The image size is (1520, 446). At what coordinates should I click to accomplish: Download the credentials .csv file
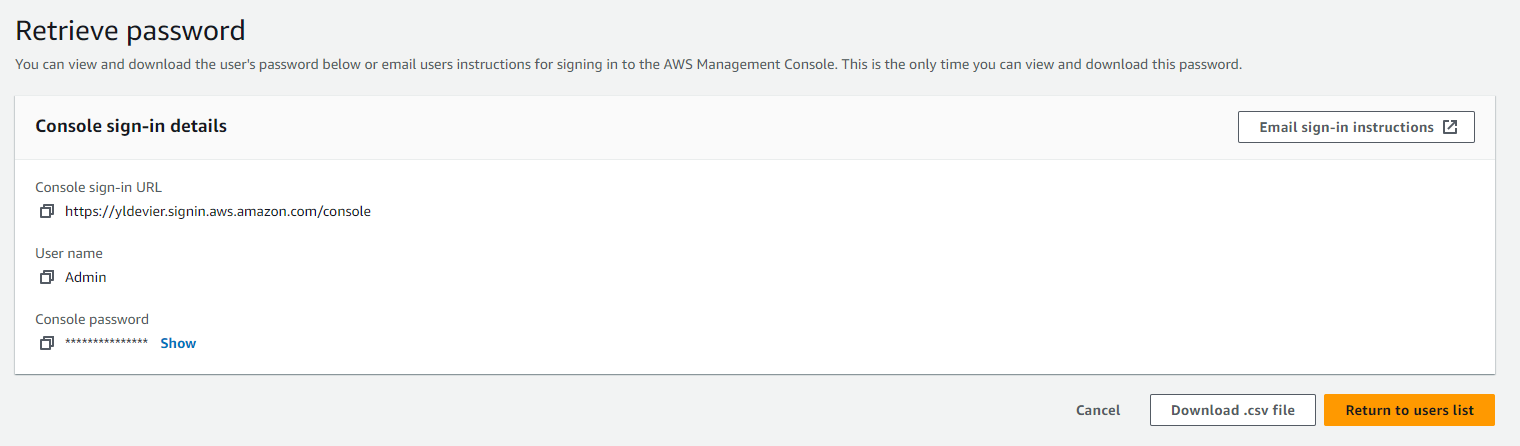point(1232,410)
